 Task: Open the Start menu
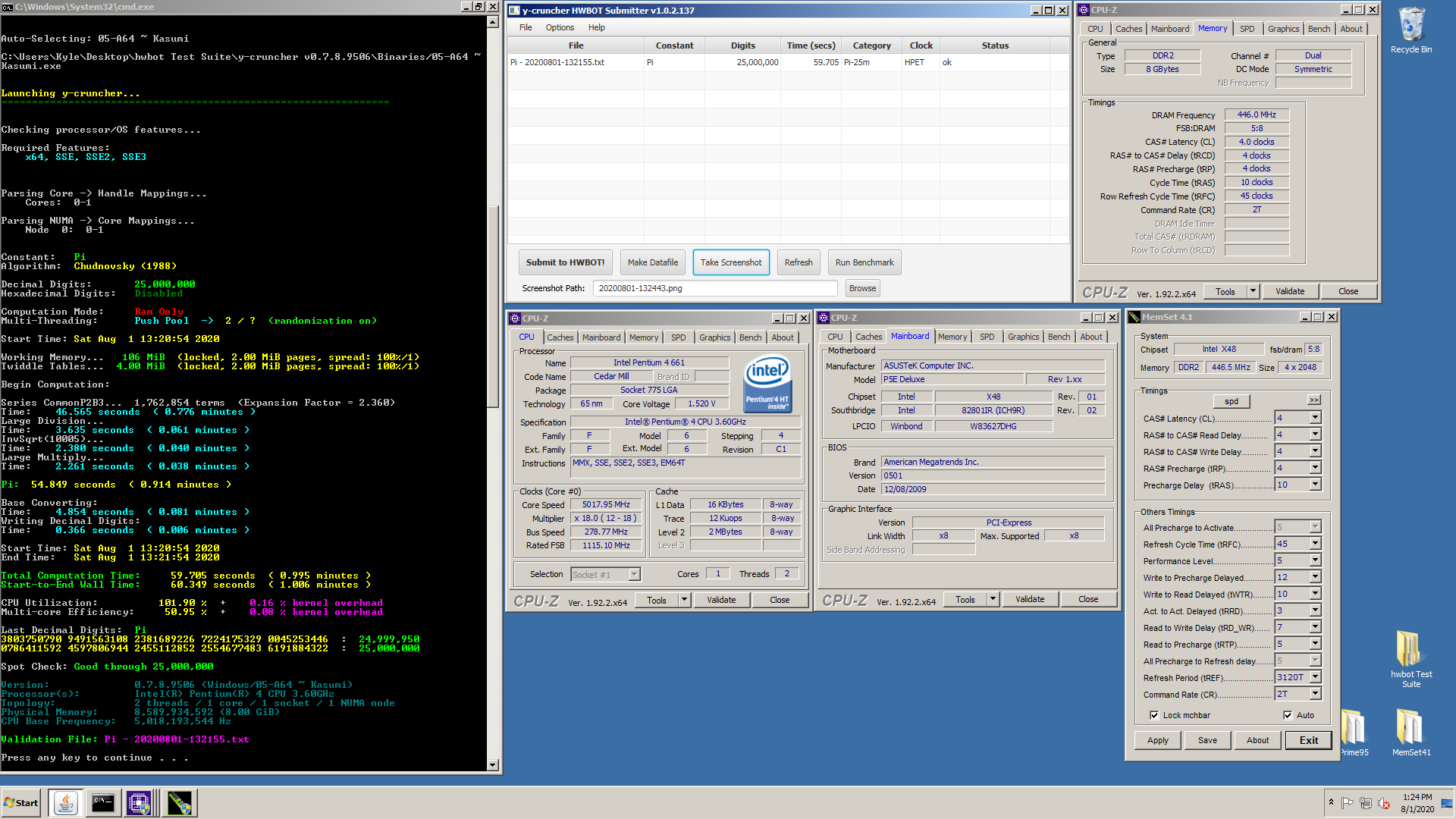tap(21, 803)
